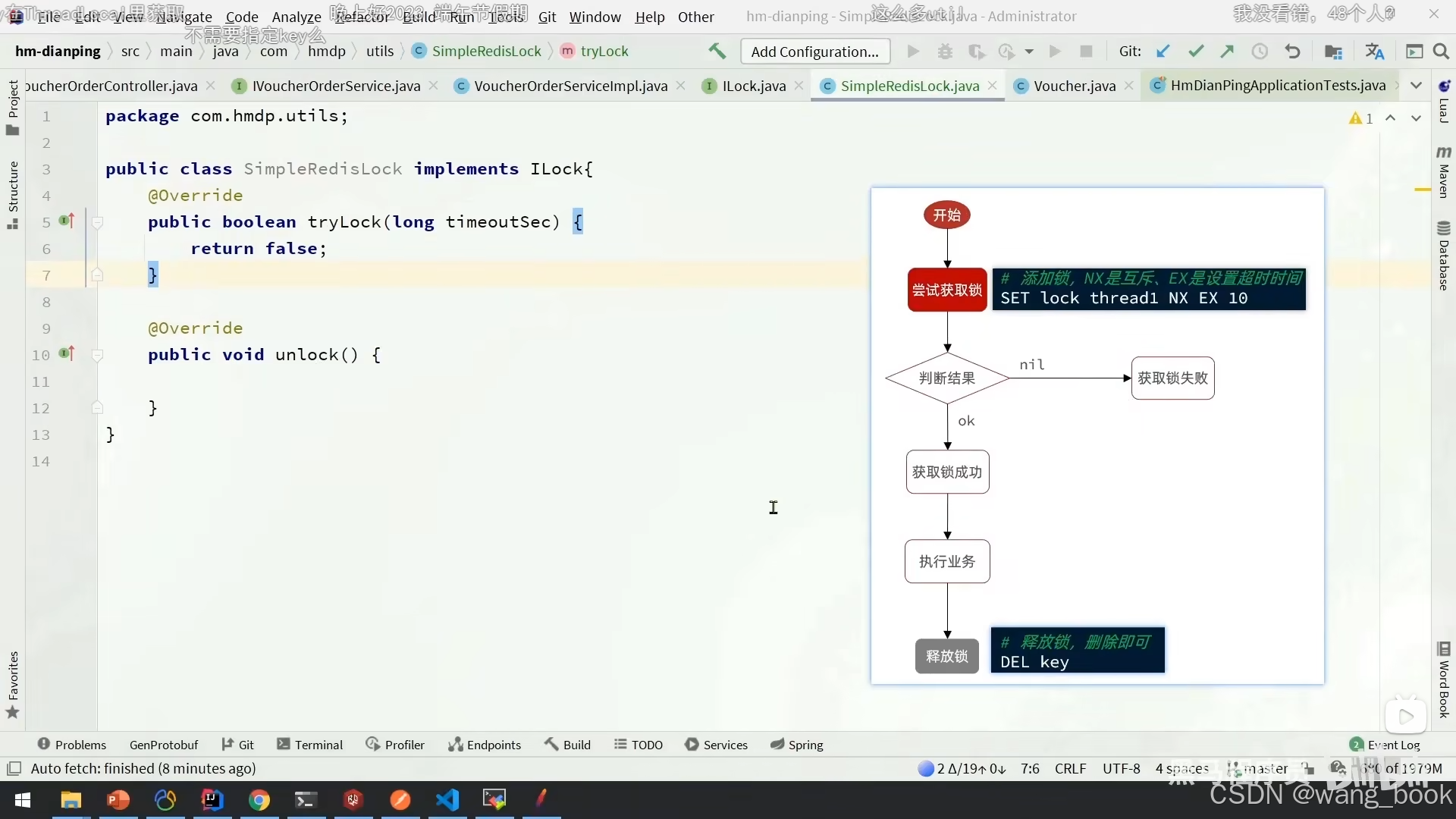Expand the hidden editor tabs dropdown
This screenshot has width=1456, height=819.
(1416, 86)
